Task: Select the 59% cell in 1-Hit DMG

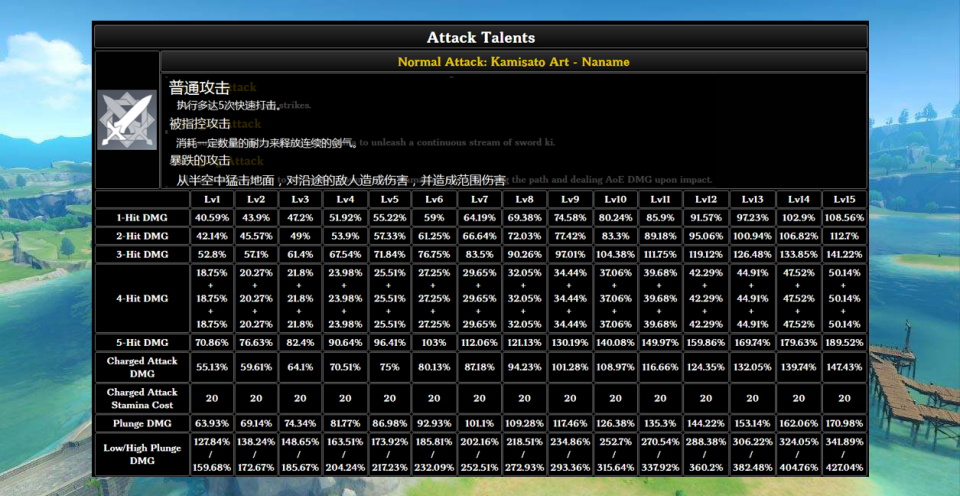Action: 434,217
